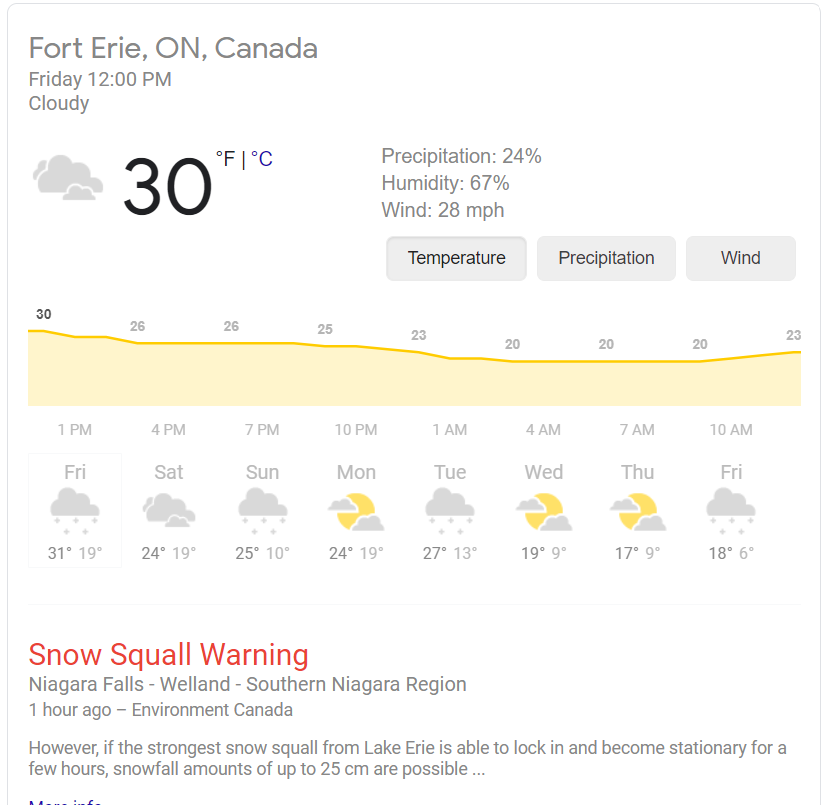
Task: Select Saturday's cloudy forecast icon
Action: (169, 509)
